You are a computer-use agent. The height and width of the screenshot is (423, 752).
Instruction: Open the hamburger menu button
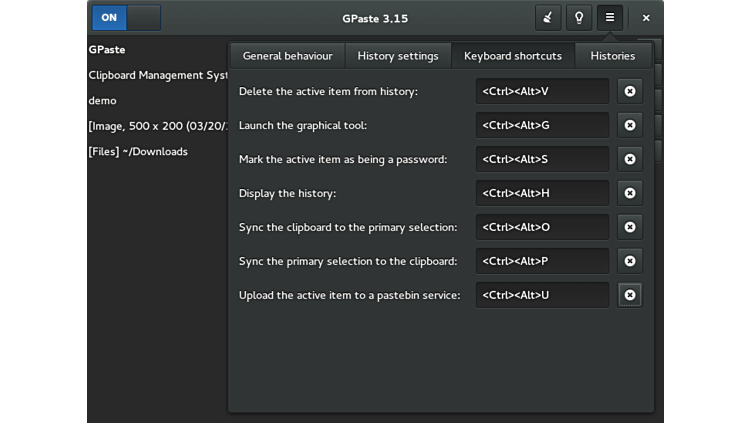609,18
